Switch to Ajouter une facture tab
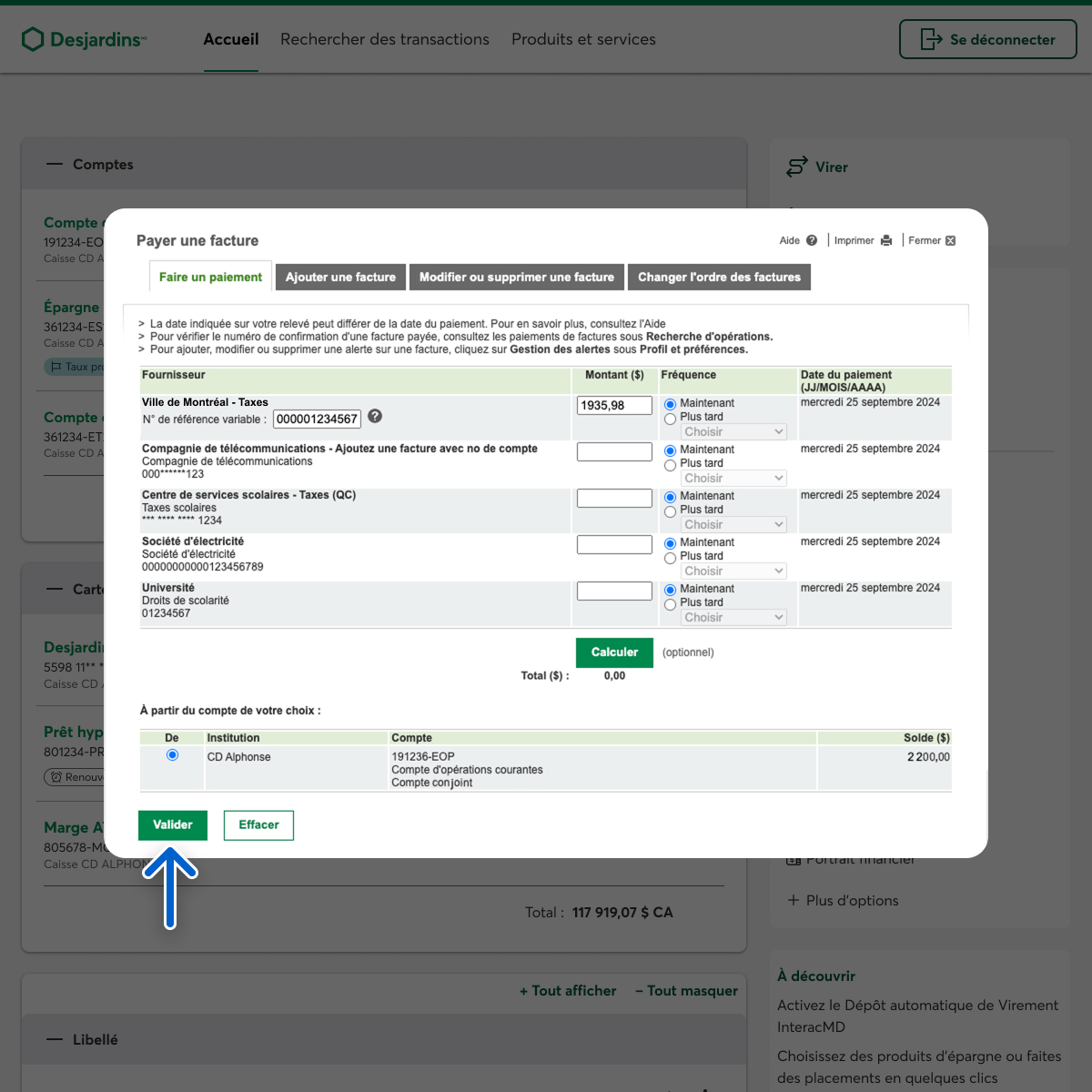Image resolution: width=1092 pixels, height=1092 pixels. [x=340, y=278]
